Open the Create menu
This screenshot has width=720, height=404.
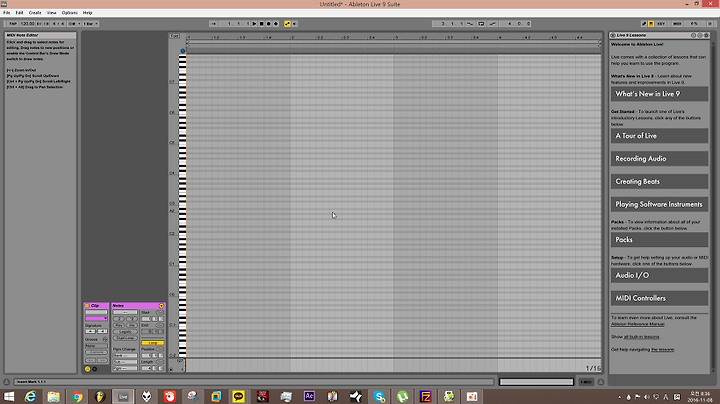35,13
